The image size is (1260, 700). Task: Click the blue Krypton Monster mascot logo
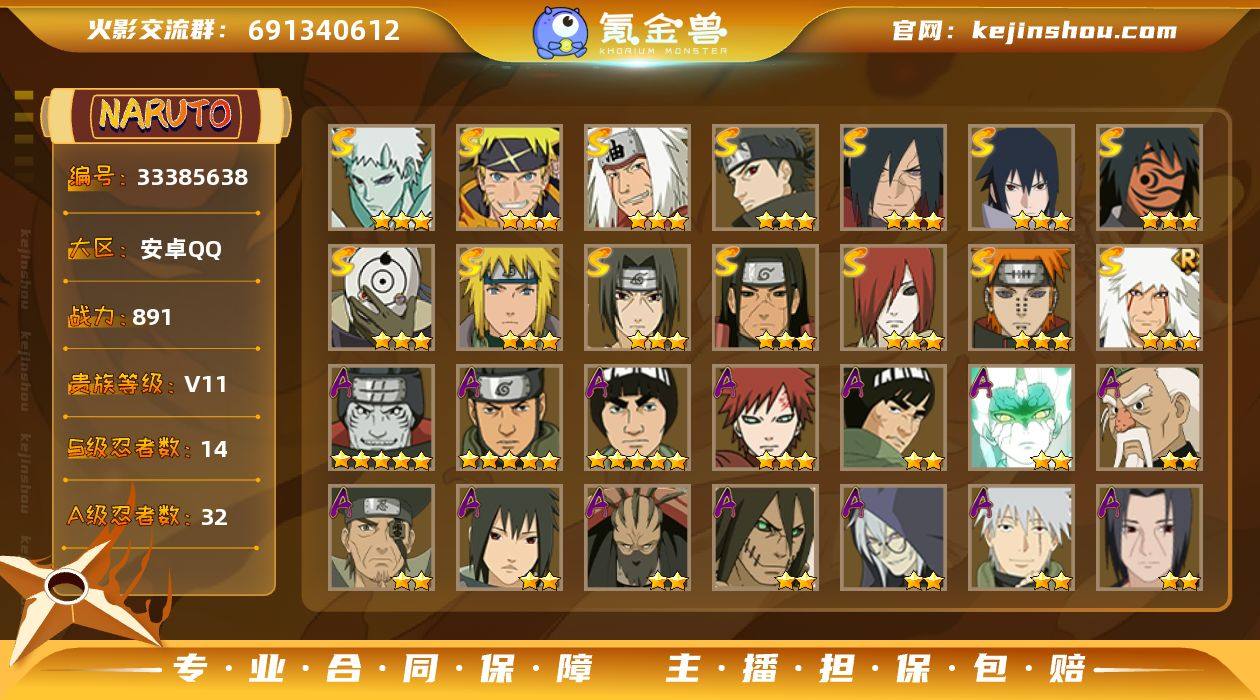pos(559,31)
